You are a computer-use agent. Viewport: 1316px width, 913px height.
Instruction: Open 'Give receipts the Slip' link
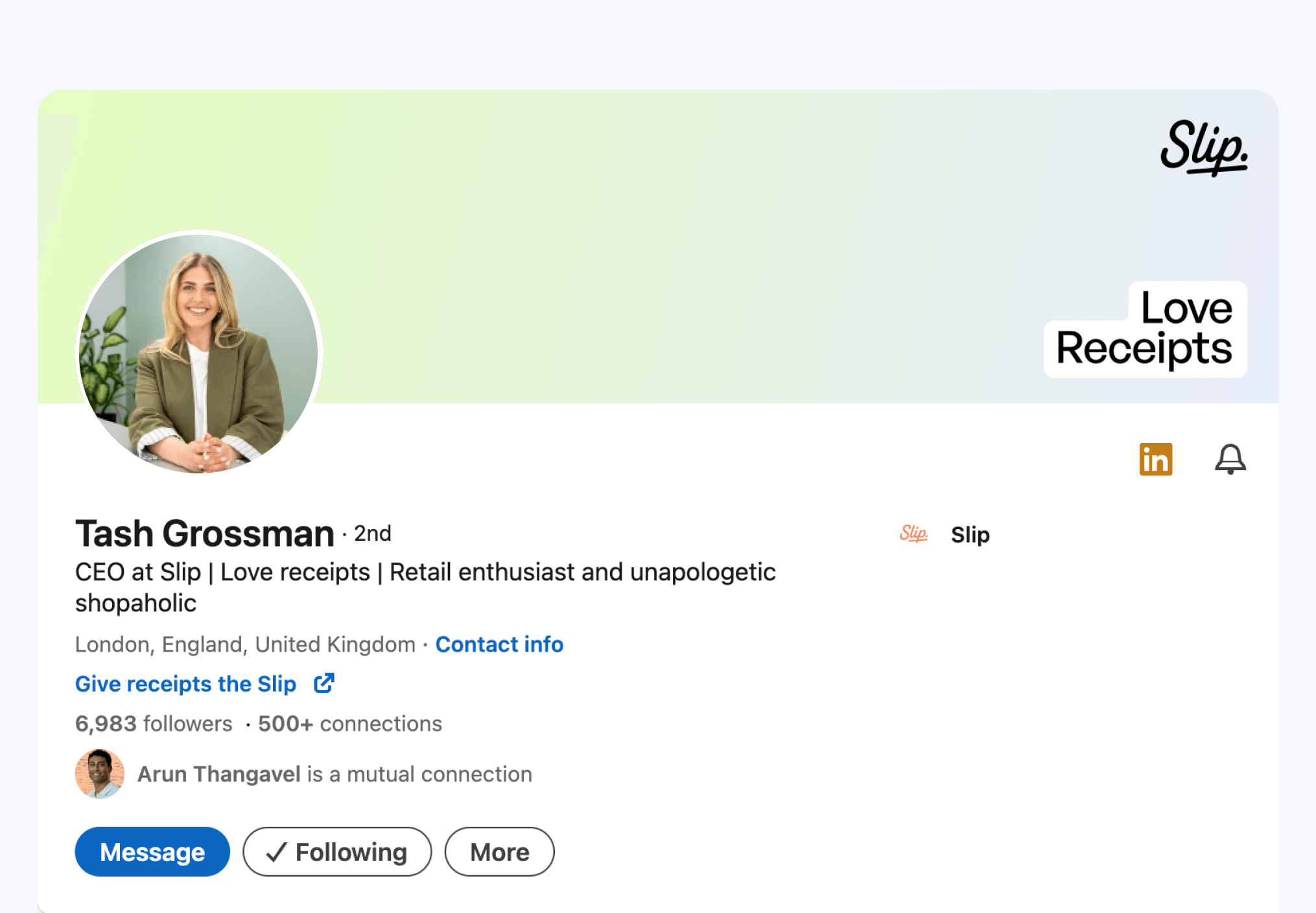click(185, 683)
